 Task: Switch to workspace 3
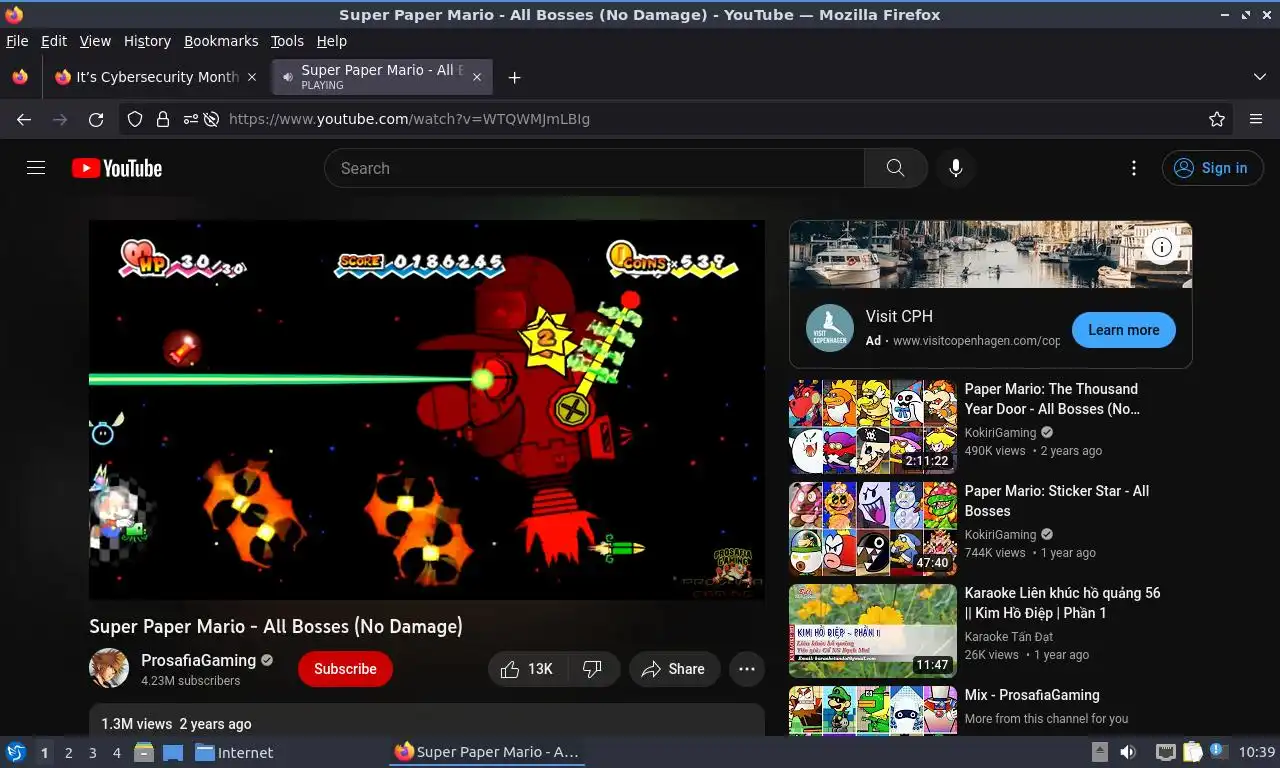coord(92,753)
